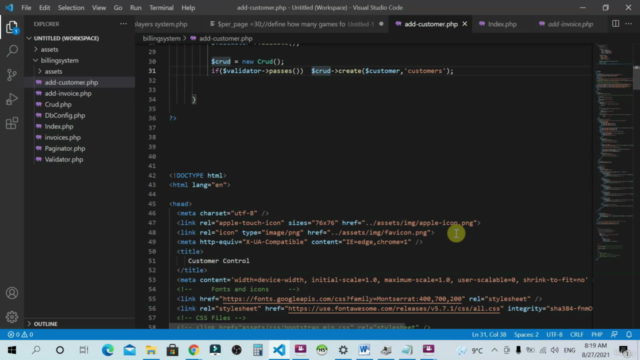Open the Extensions view

tap(12, 123)
